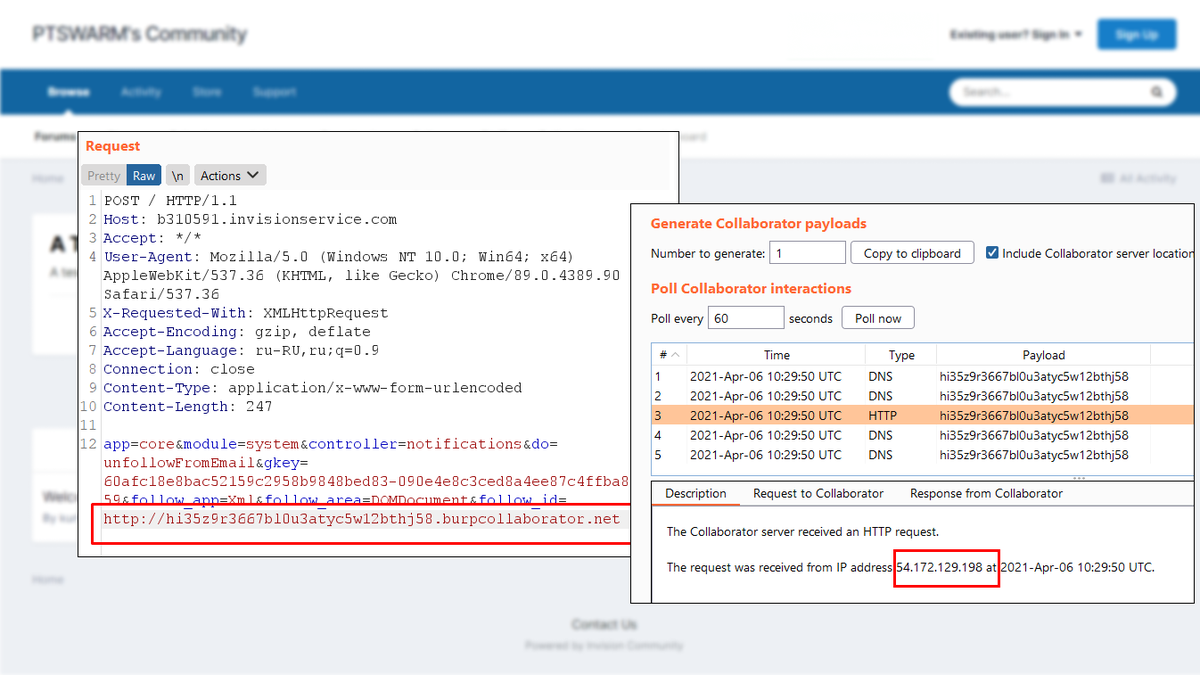
Task: Click PTSWARM's Community site title
Action: click(139, 34)
